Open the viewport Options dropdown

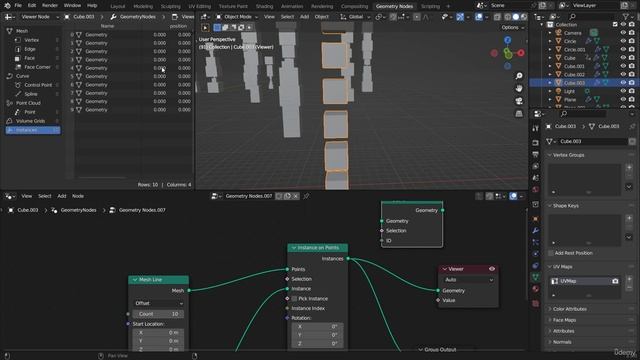click(512, 27)
